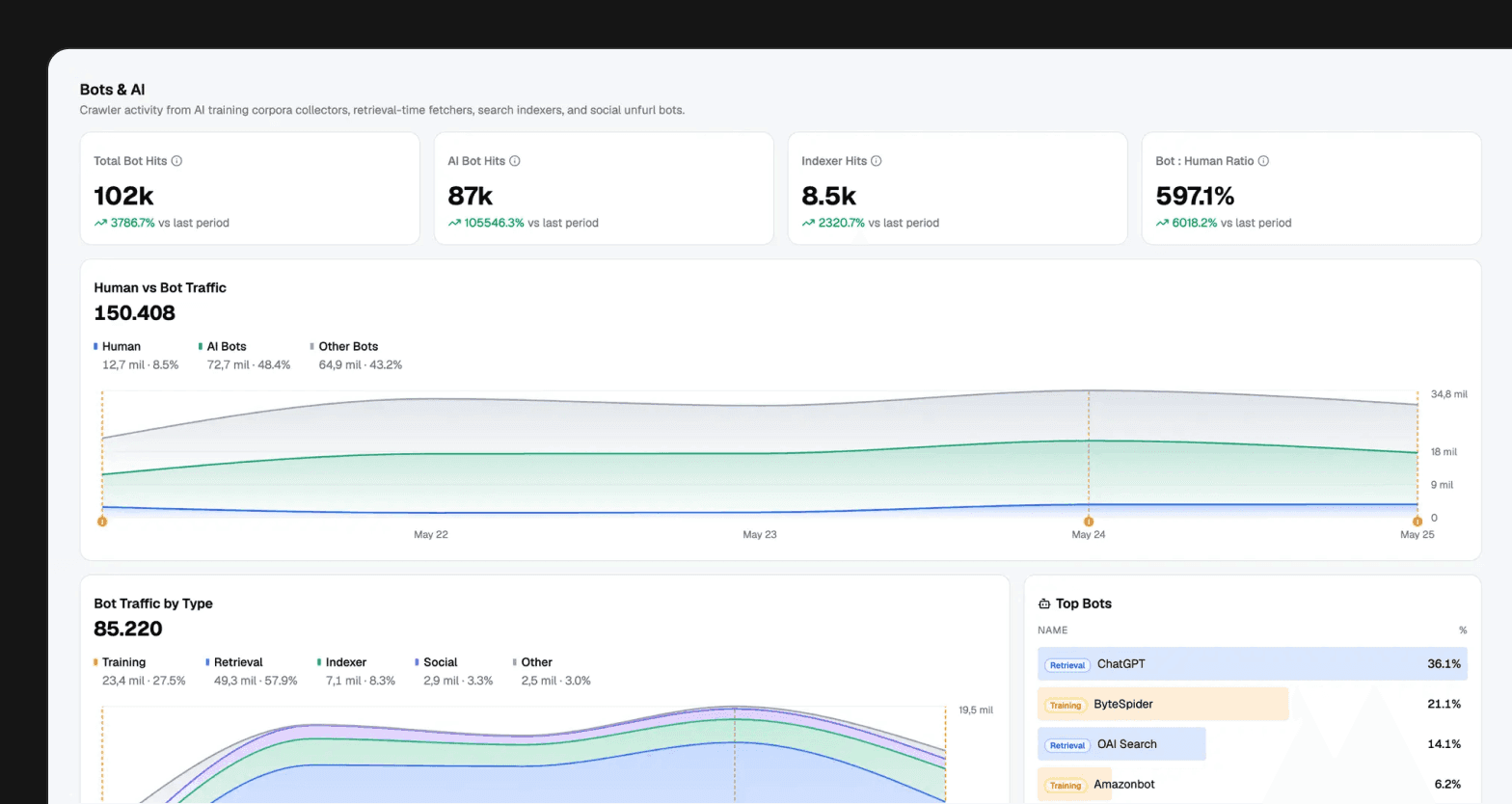Click the 21.1% value for ByteSpider
Image resolution: width=1512 pixels, height=804 pixels.
click(1444, 704)
